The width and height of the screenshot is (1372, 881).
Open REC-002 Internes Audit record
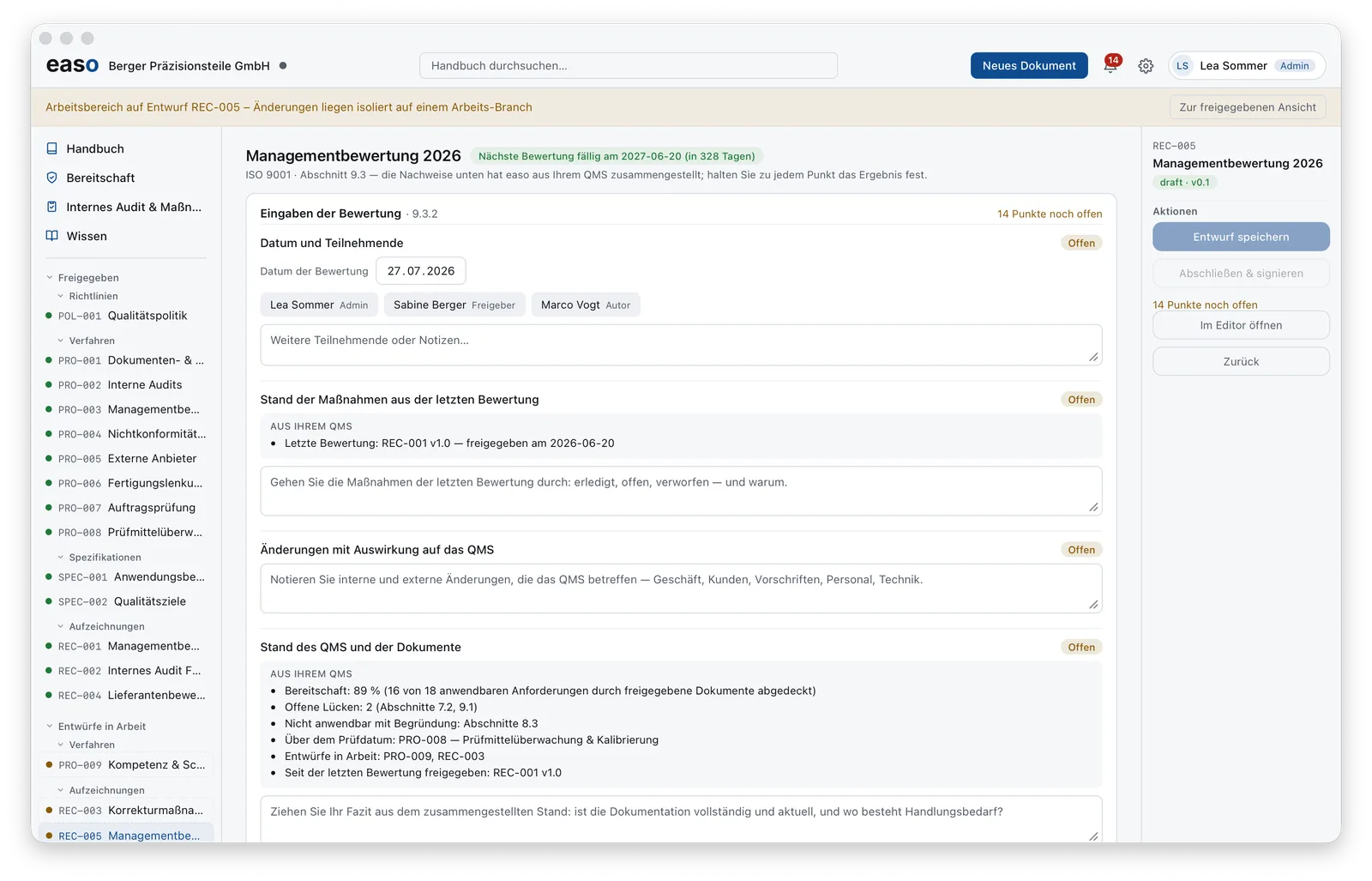(126, 671)
